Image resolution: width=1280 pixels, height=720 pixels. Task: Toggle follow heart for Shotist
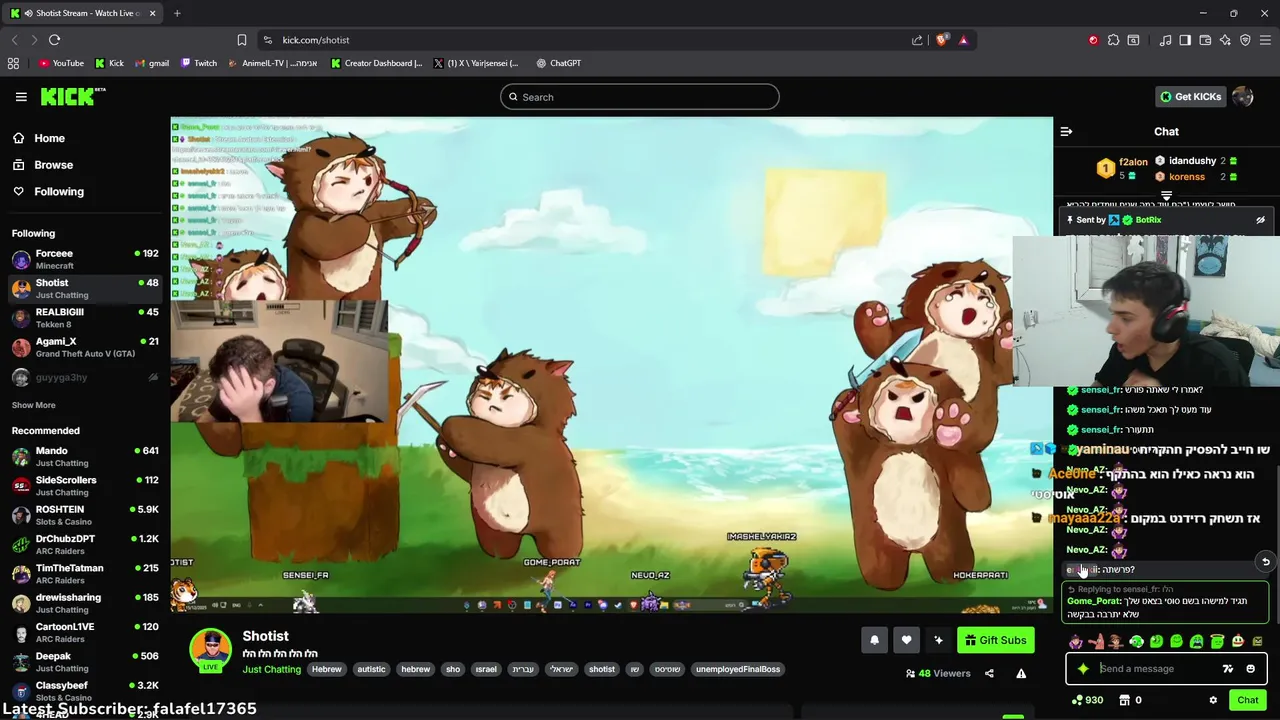(906, 640)
